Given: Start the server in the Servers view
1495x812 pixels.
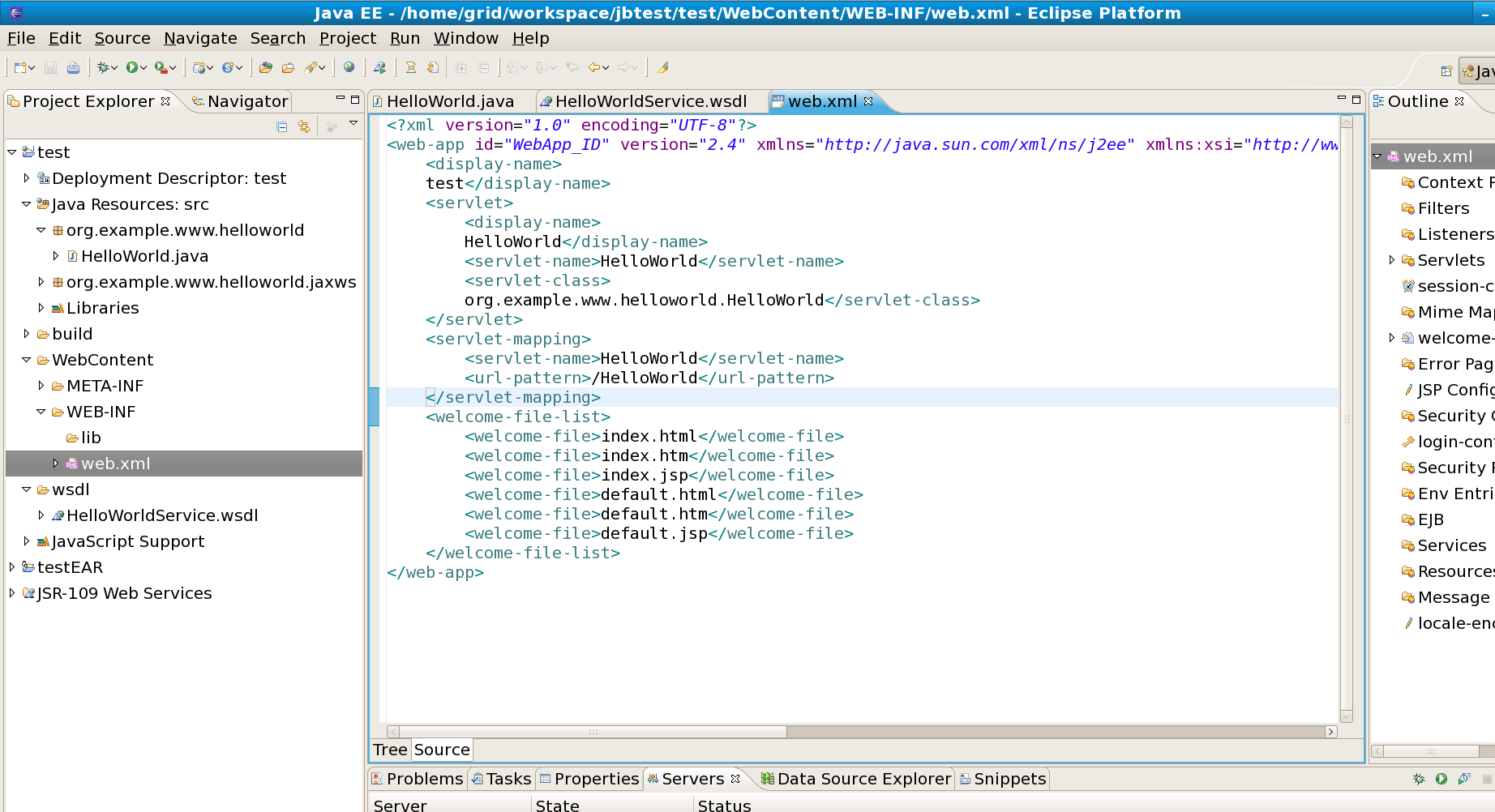Looking at the screenshot, I should coord(1441,780).
